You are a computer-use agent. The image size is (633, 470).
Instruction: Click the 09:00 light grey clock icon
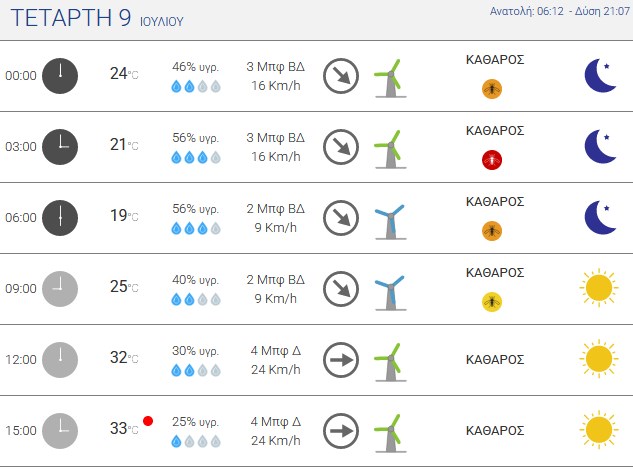[x=60, y=289]
